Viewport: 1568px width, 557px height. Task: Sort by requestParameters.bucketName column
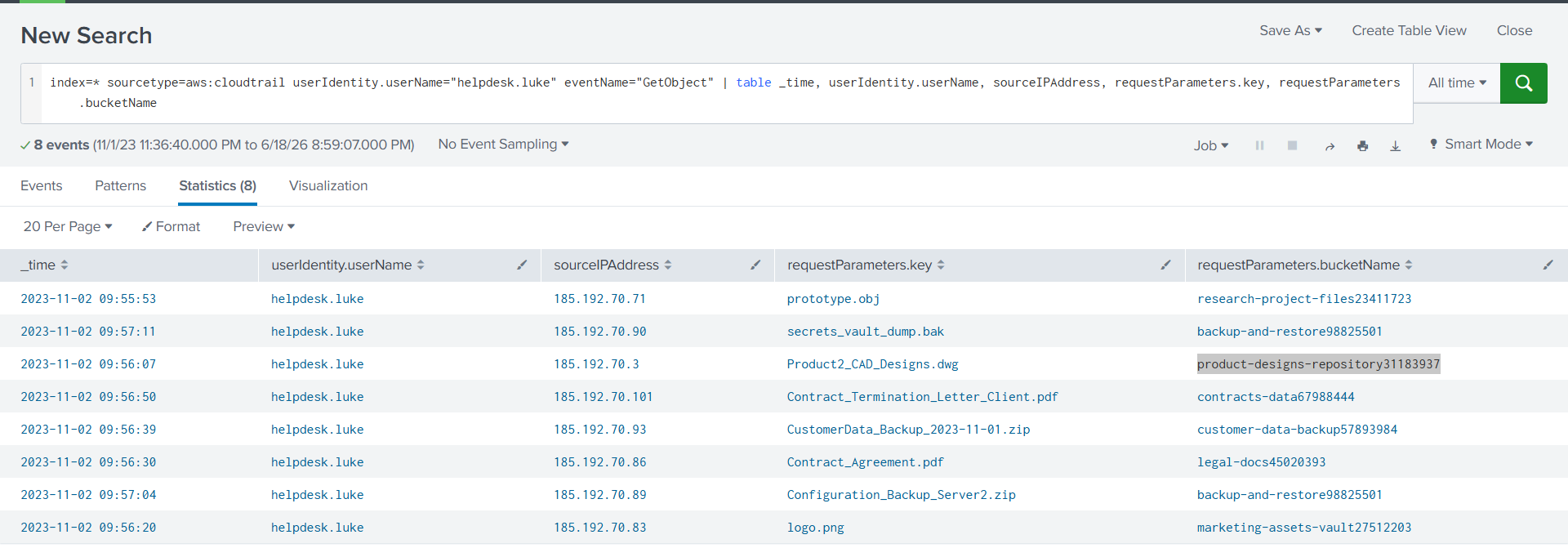1304,265
